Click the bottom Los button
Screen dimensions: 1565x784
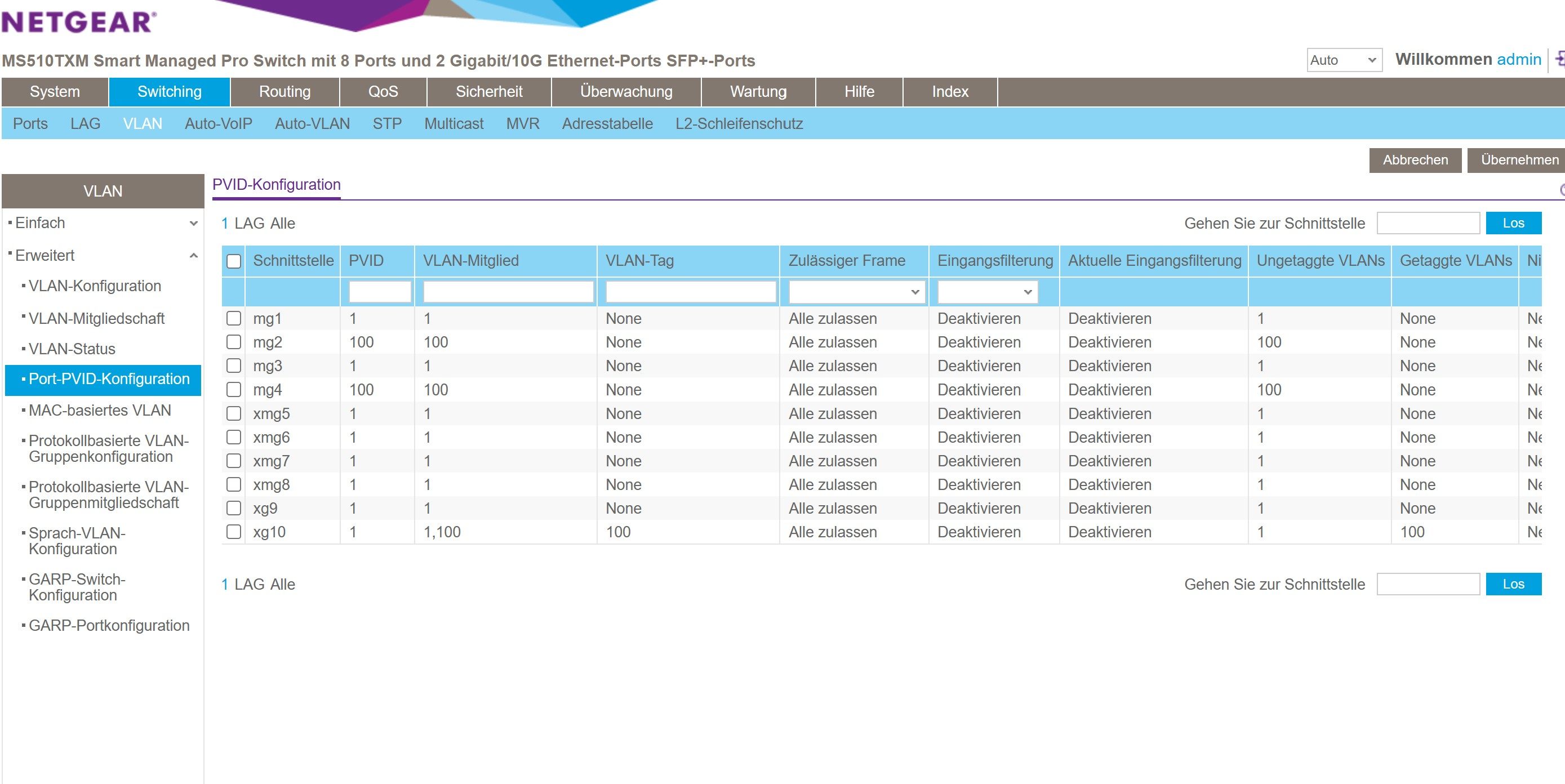(1513, 583)
